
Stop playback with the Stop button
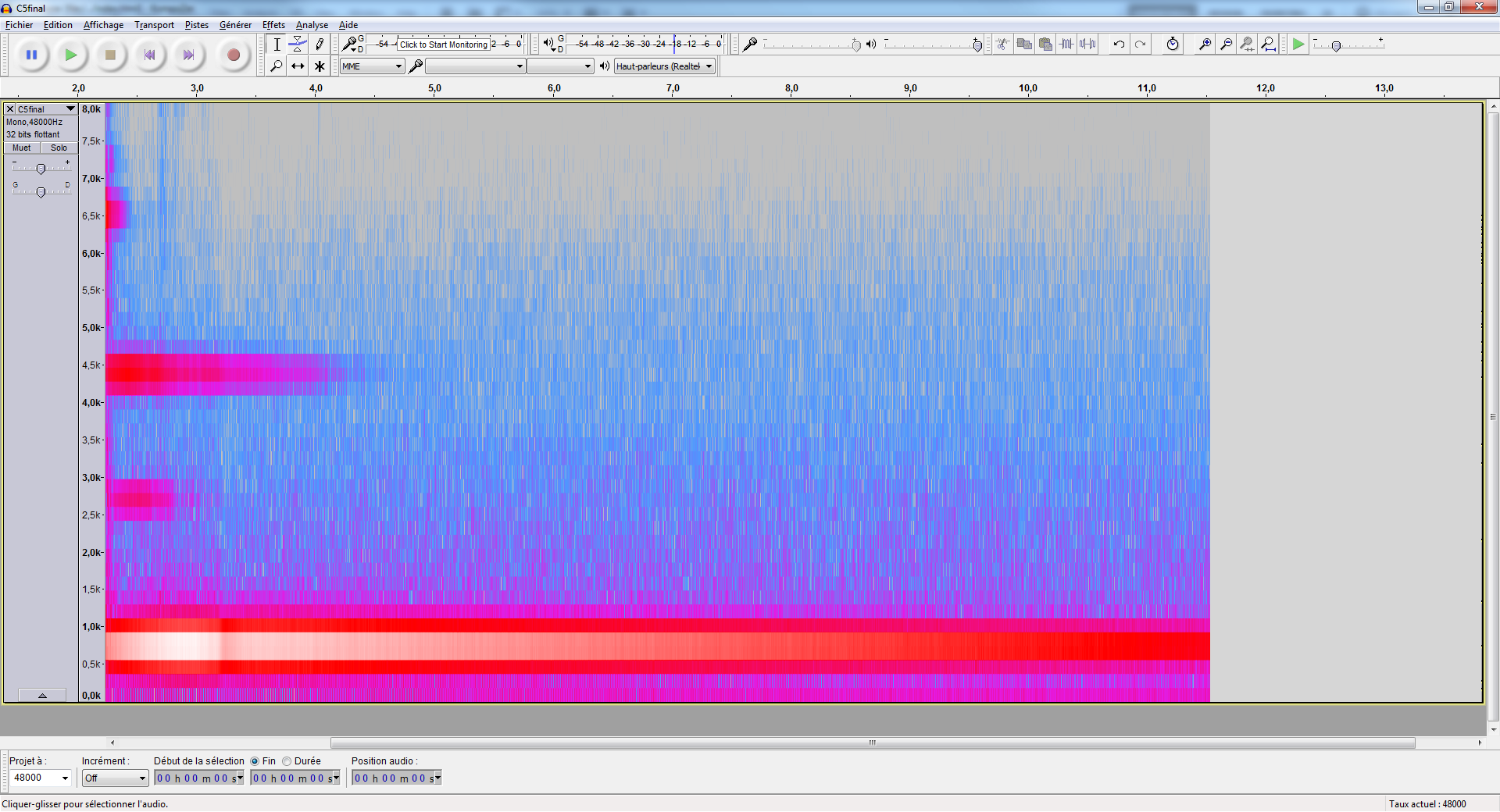point(110,55)
